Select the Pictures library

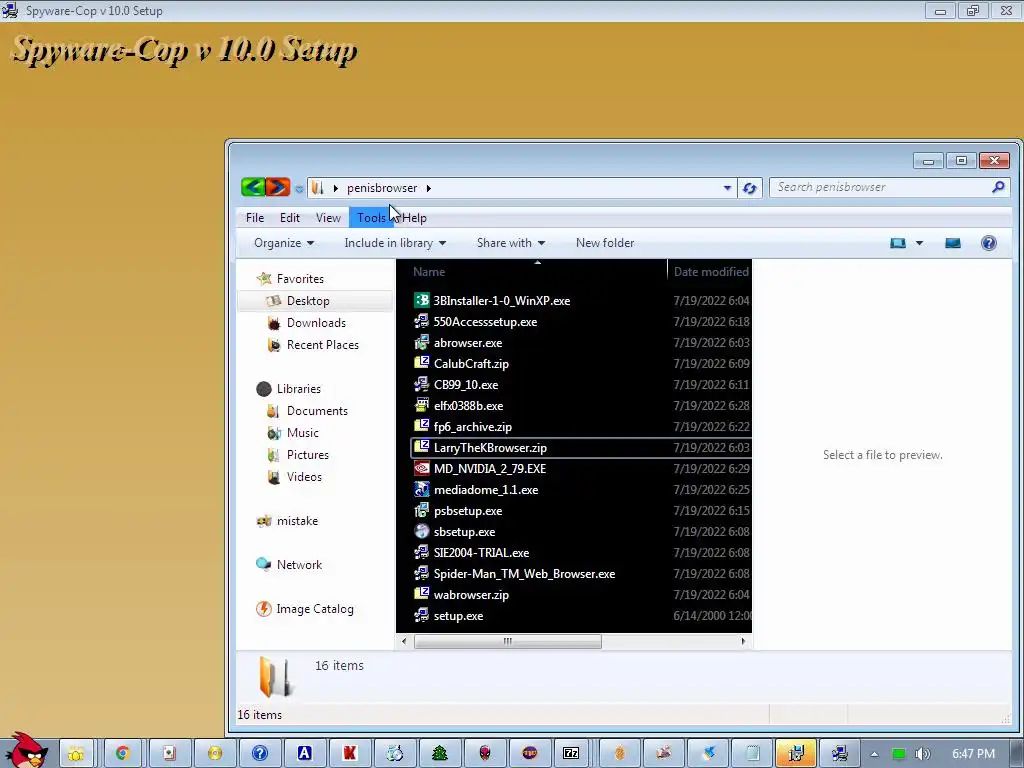click(308, 455)
